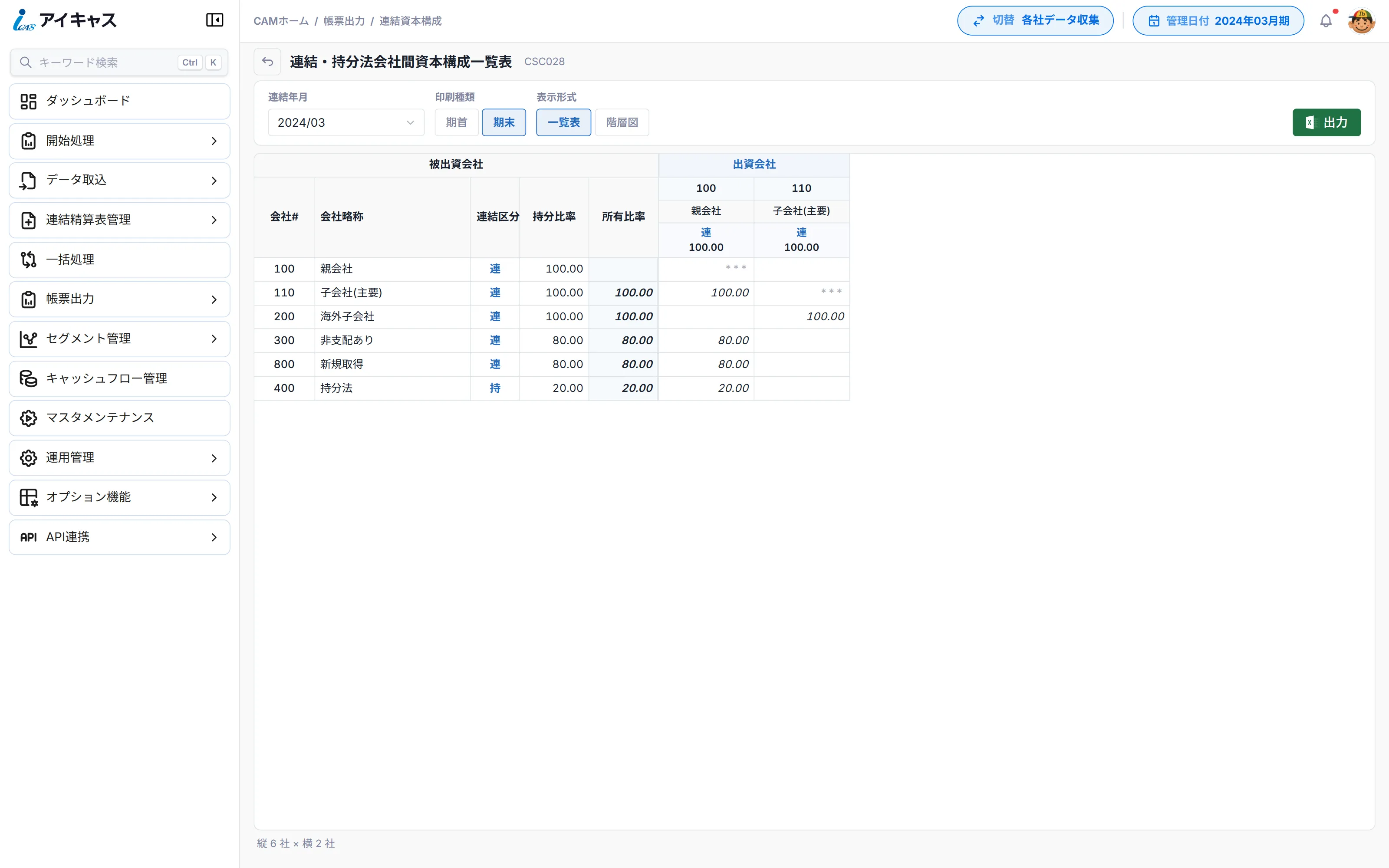Open the notifications bell
This screenshot has height=868, width=1389.
(1326, 21)
